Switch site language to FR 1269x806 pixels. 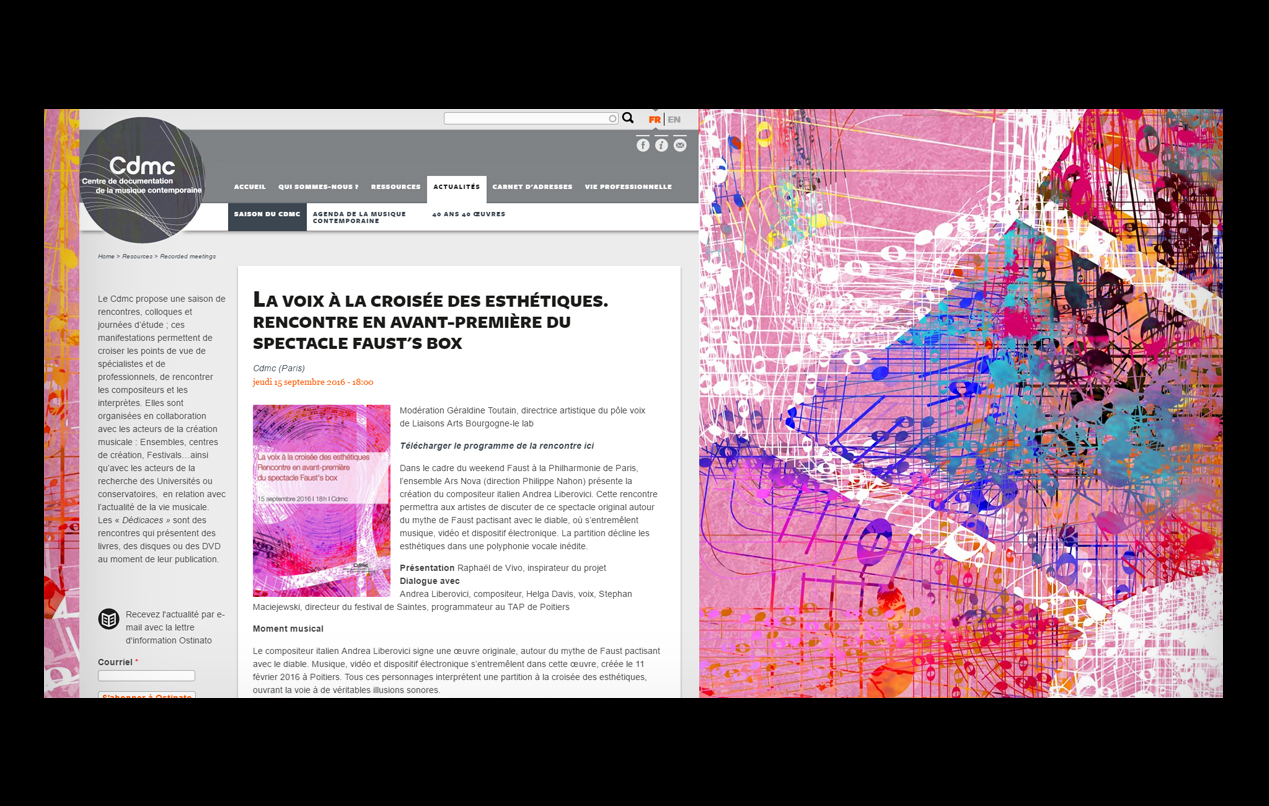655,120
